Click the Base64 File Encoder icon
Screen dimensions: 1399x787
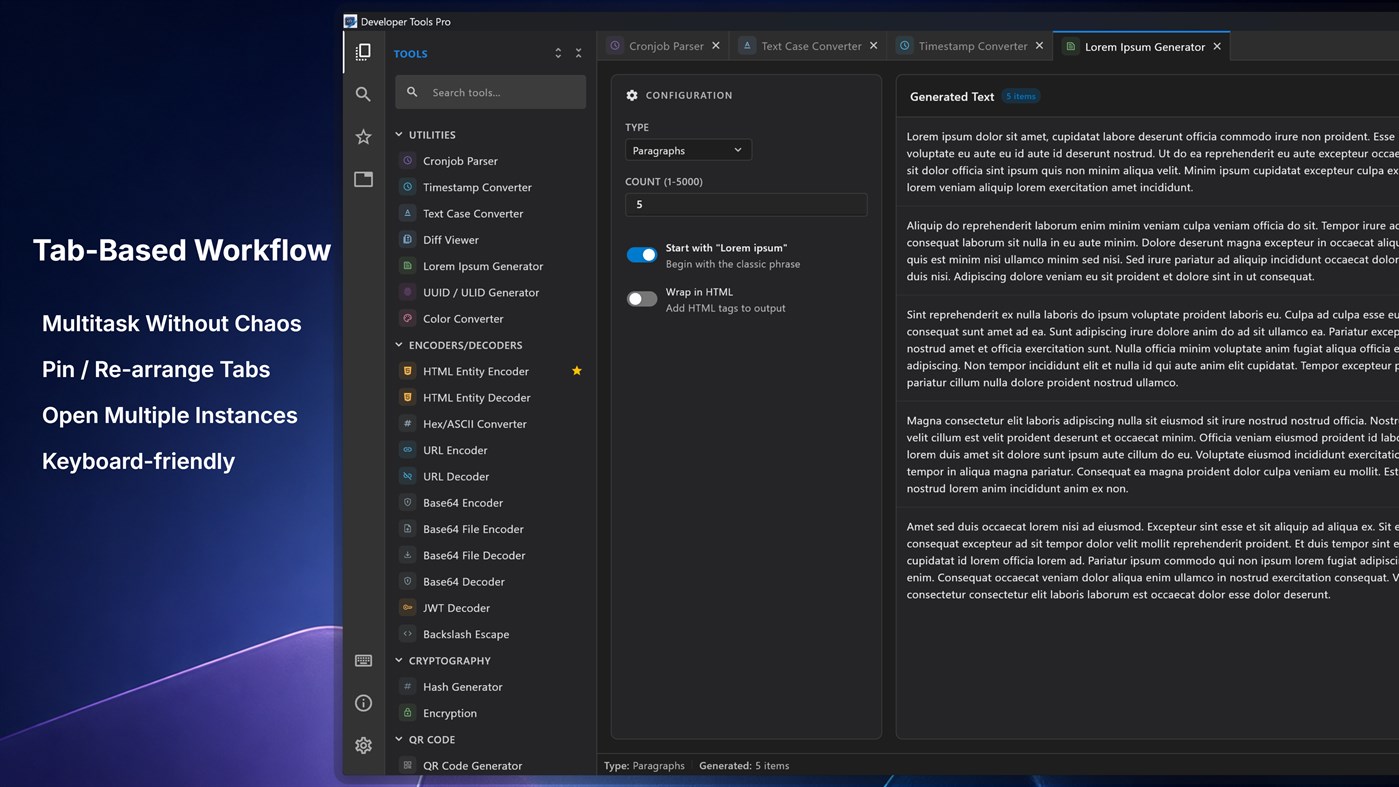(x=407, y=529)
